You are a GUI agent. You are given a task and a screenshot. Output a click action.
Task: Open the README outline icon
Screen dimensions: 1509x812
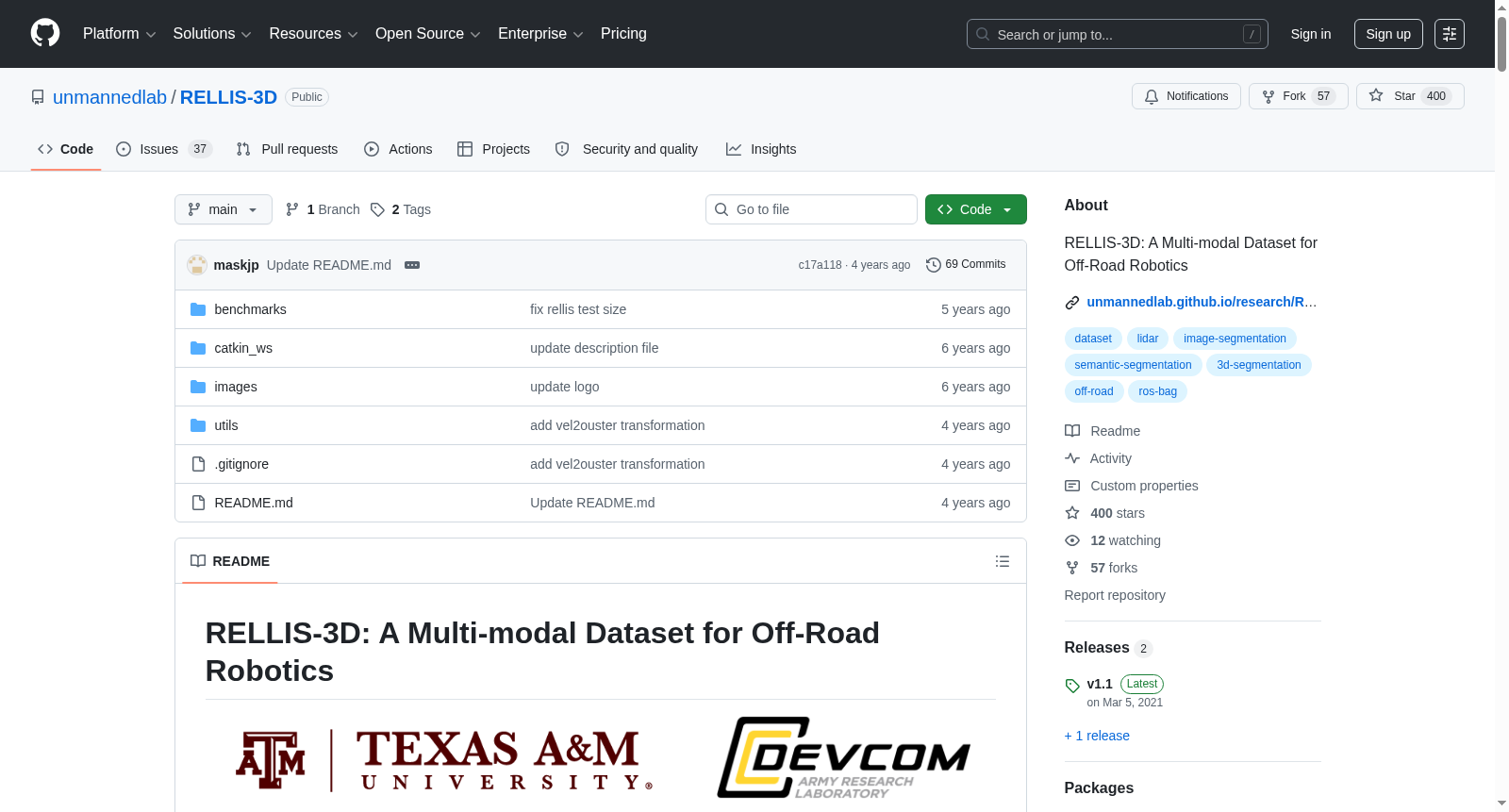tap(1003, 561)
